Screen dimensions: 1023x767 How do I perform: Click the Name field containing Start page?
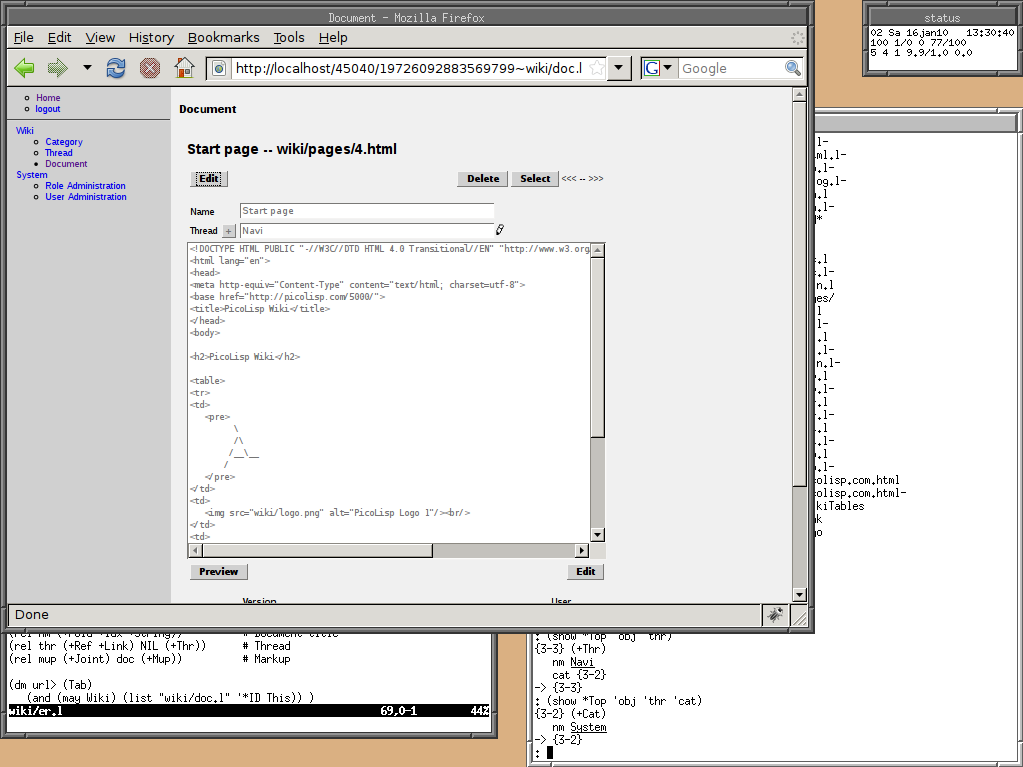pos(366,211)
